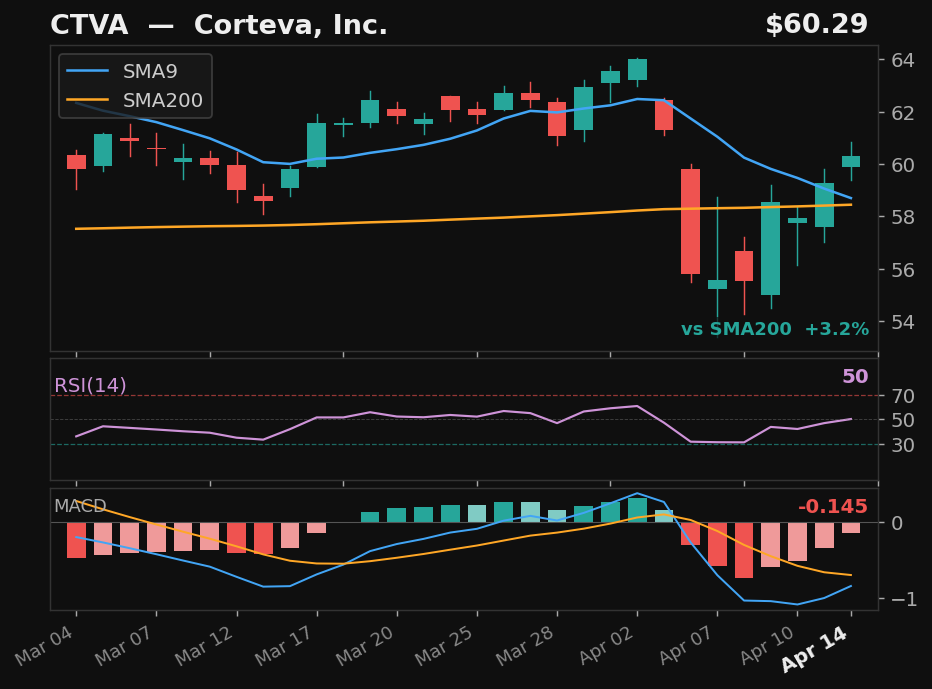Click the bold Apr 14 date label
The width and height of the screenshot is (932, 689).
pyautogui.click(x=816, y=649)
